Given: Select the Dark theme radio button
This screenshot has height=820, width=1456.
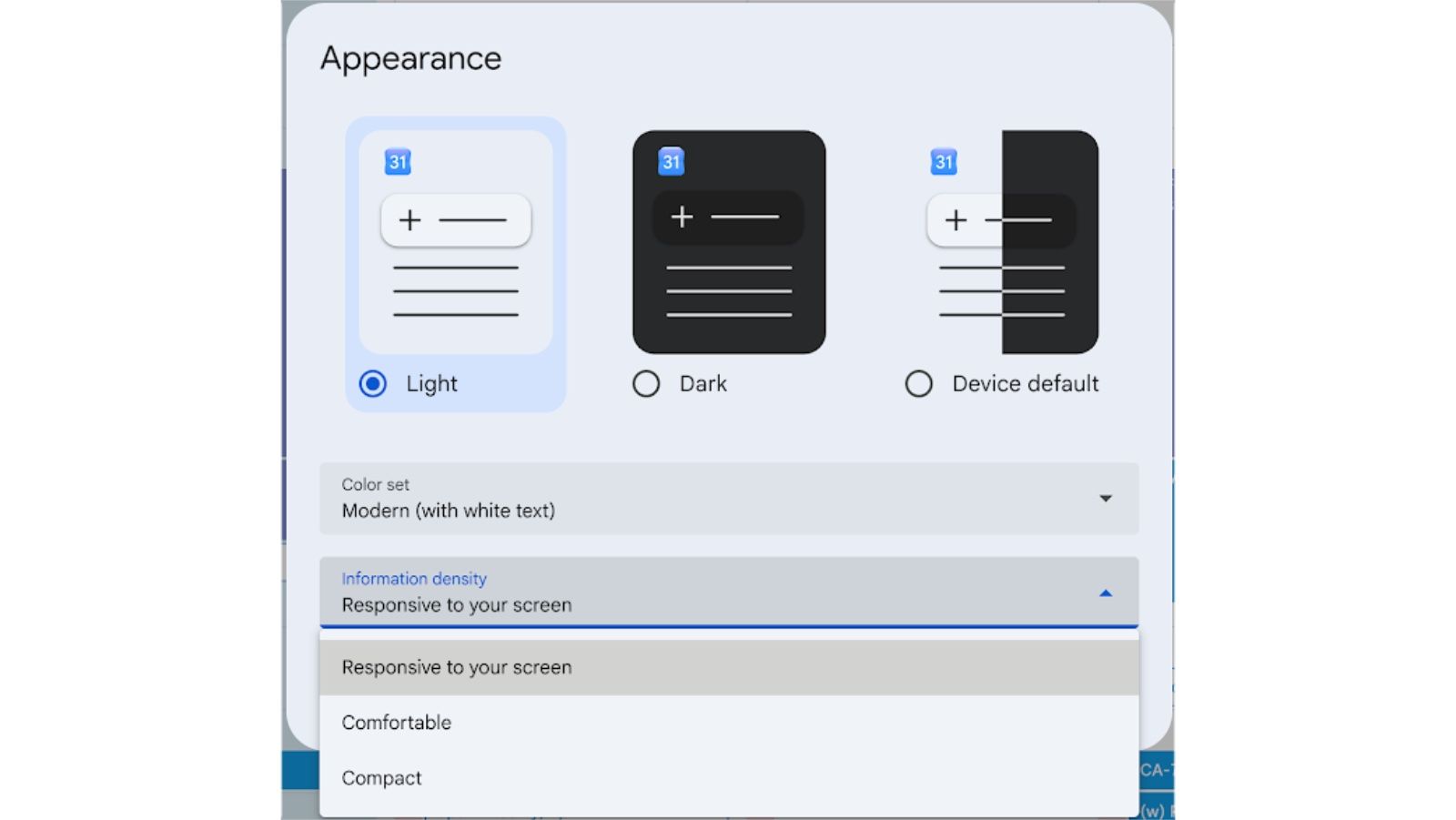Looking at the screenshot, I should click(646, 383).
